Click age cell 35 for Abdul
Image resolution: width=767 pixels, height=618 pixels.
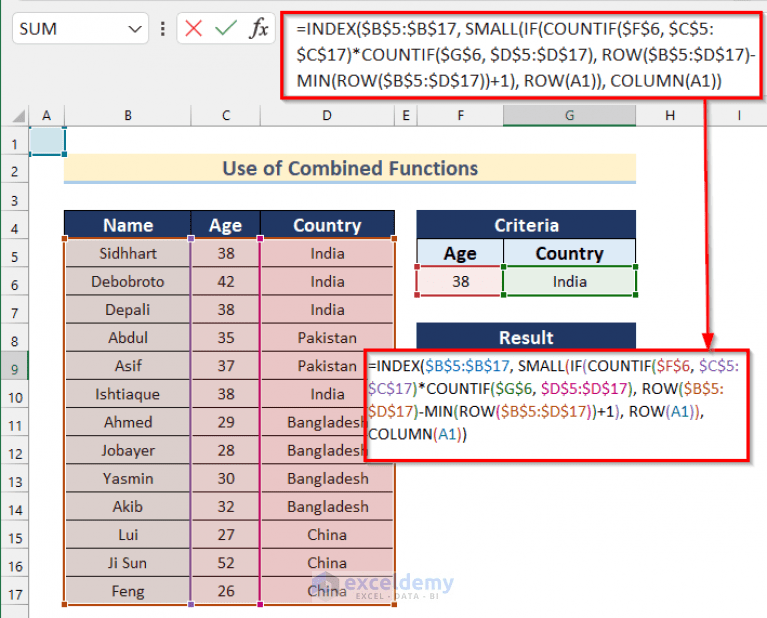(226, 338)
